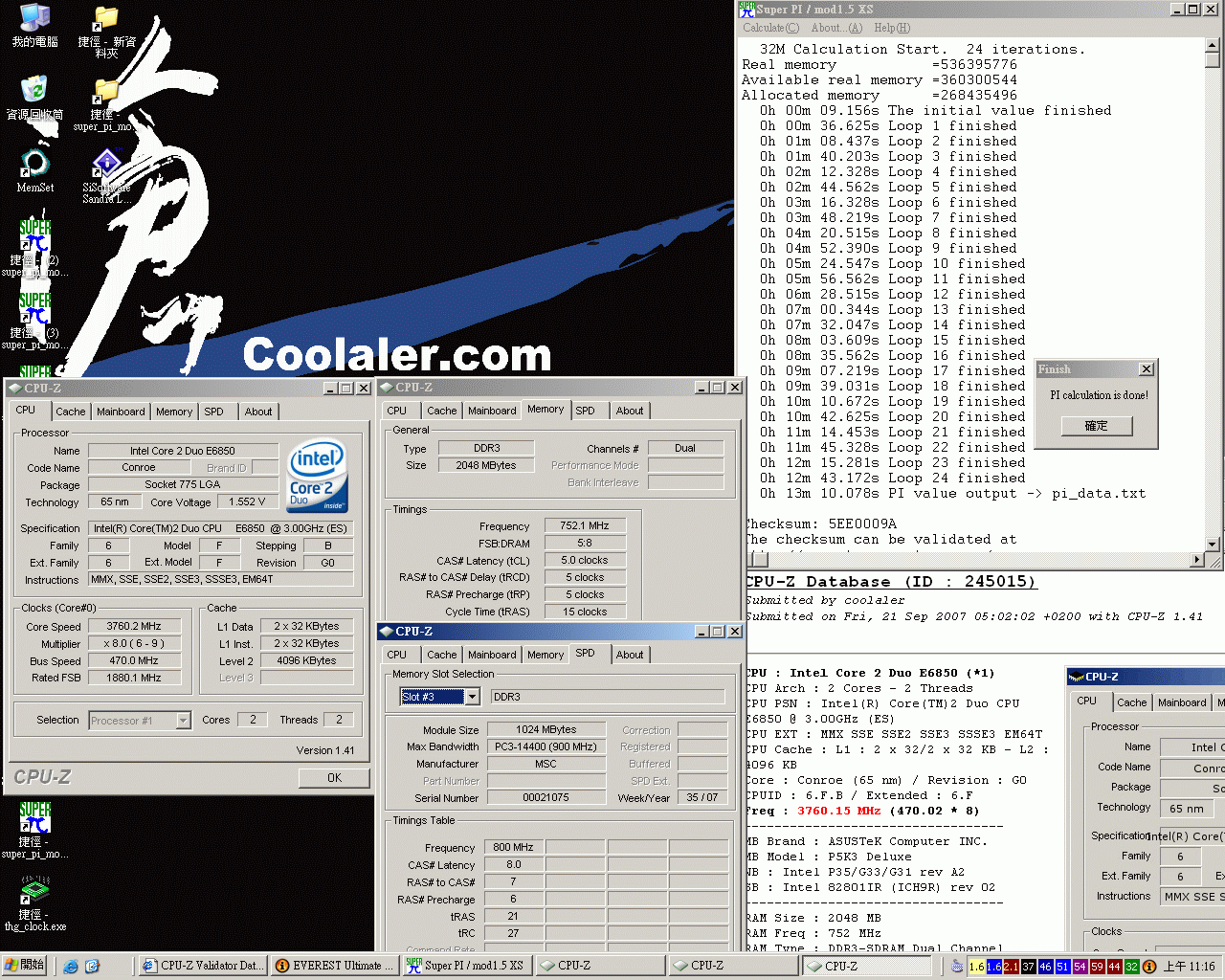Switch to Super PI / mod1.5 XS taskbar item
This screenshot has width=1225, height=980.
(468, 966)
